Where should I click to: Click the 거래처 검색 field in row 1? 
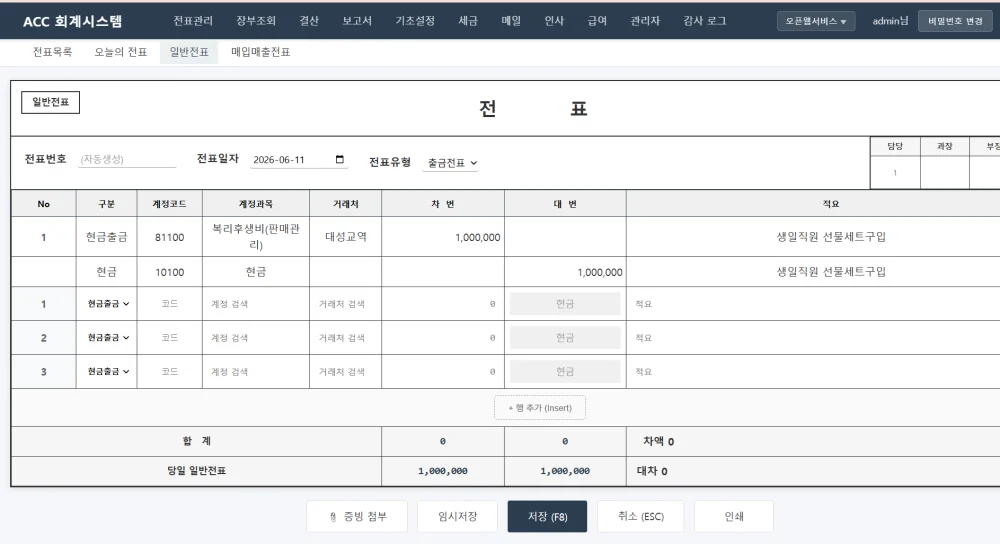click(x=345, y=304)
